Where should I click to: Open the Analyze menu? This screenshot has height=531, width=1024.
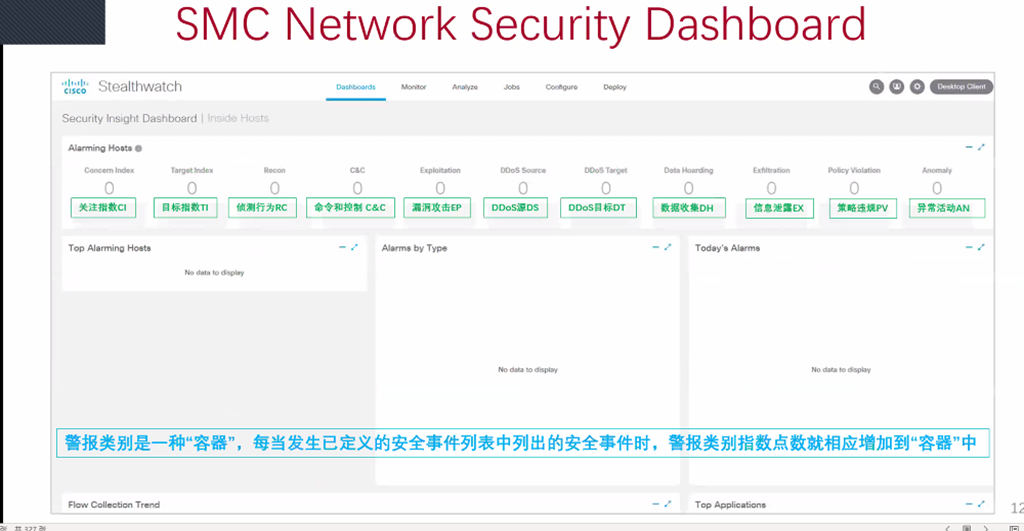click(x=465, y=87)
